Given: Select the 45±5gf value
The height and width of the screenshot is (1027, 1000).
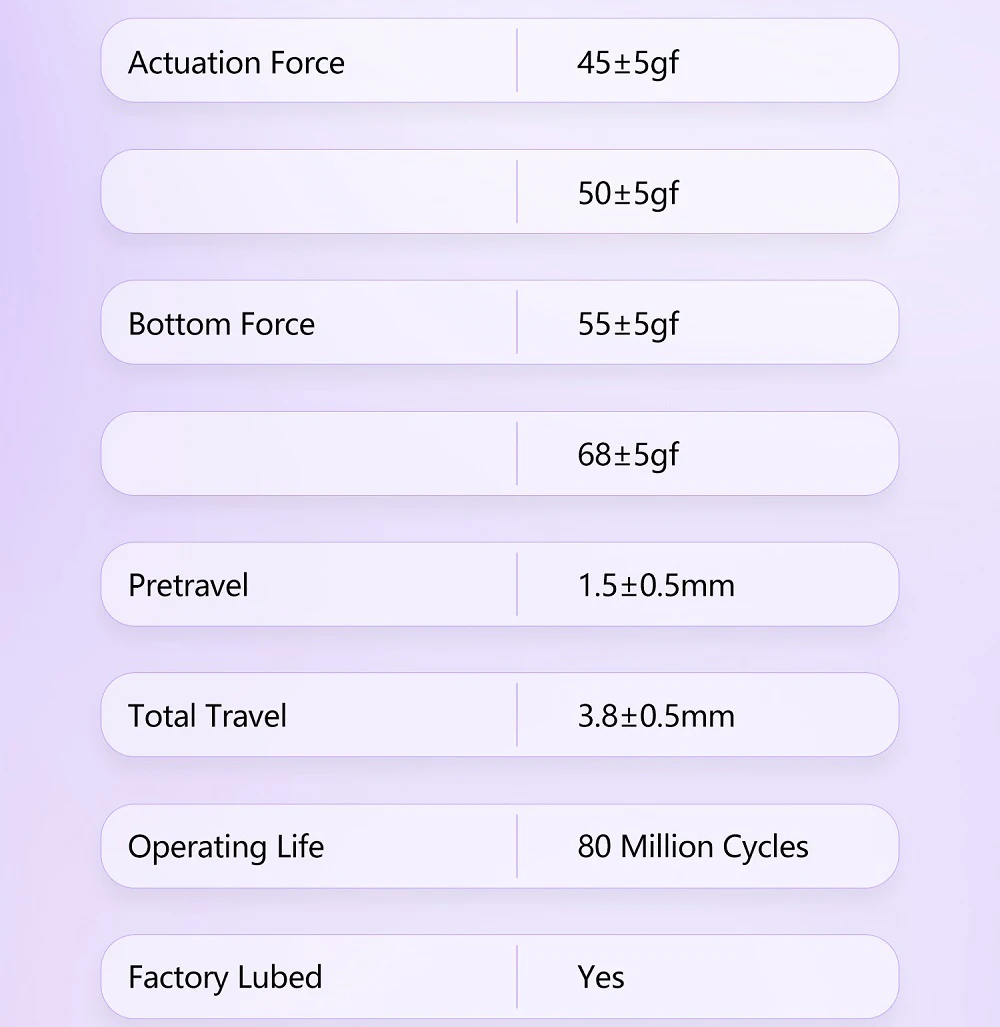Looking at the screenshot, I should tap(628, 64).
